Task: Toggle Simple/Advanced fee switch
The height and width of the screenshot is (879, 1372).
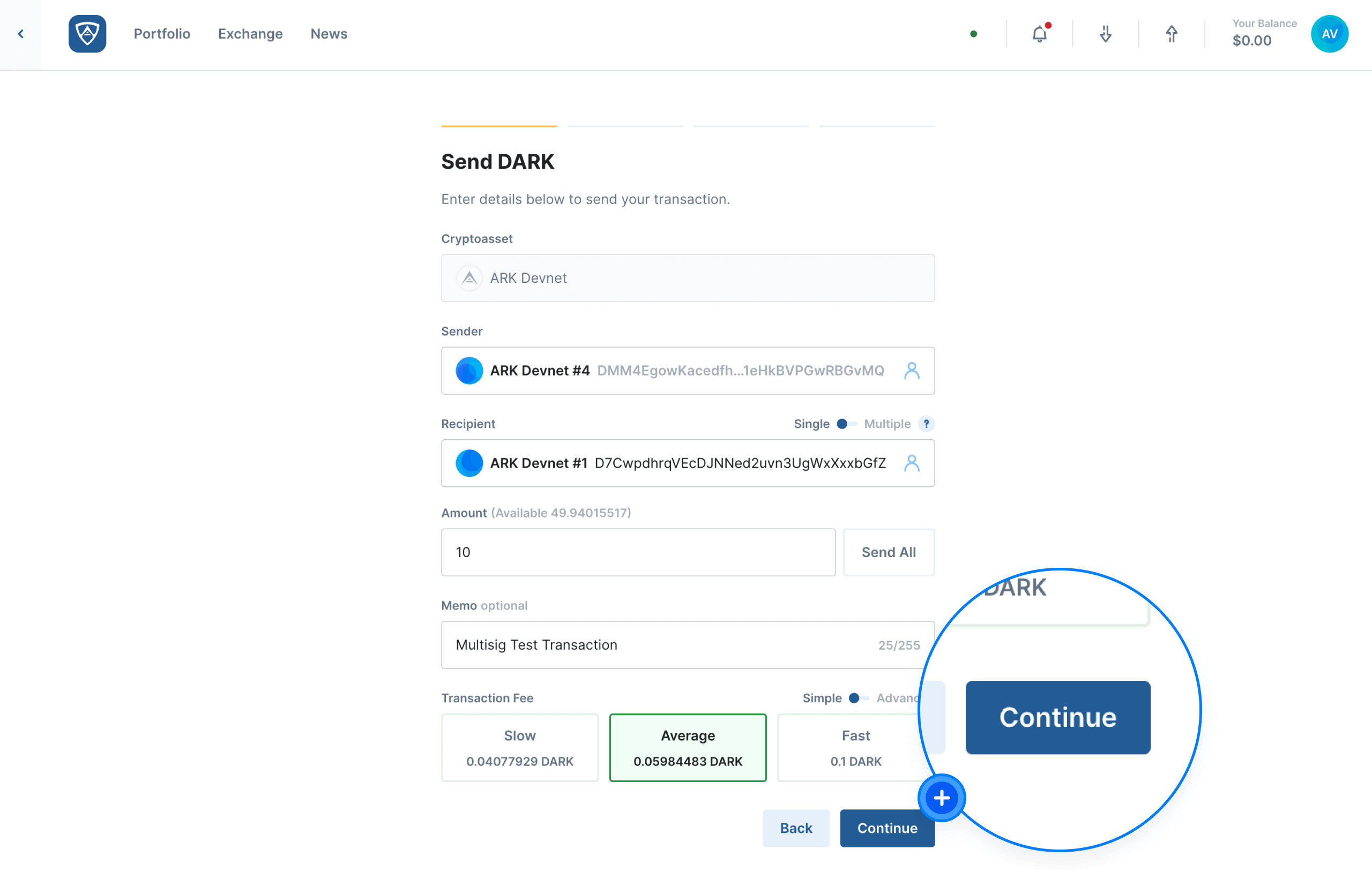Action: (x=857, y=698)
